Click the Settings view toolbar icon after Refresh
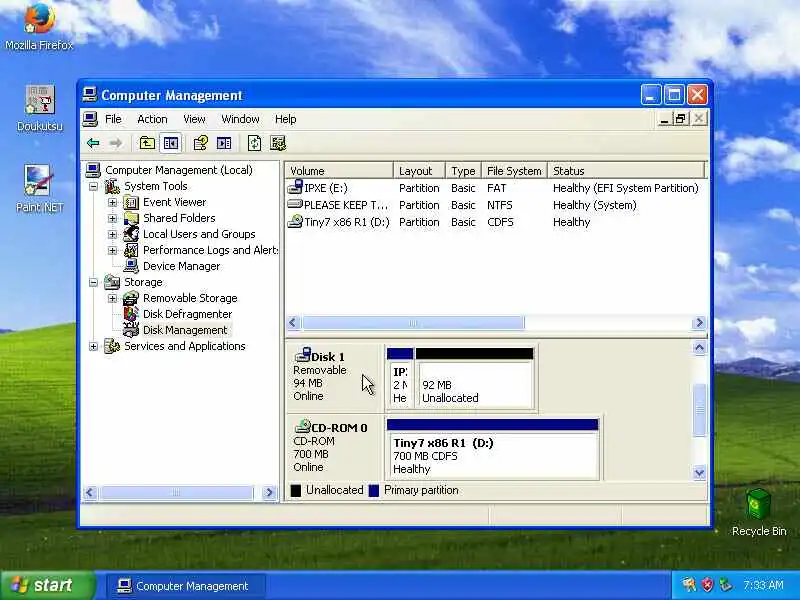This screenshot has width=800, height=600. pos(278,143)
